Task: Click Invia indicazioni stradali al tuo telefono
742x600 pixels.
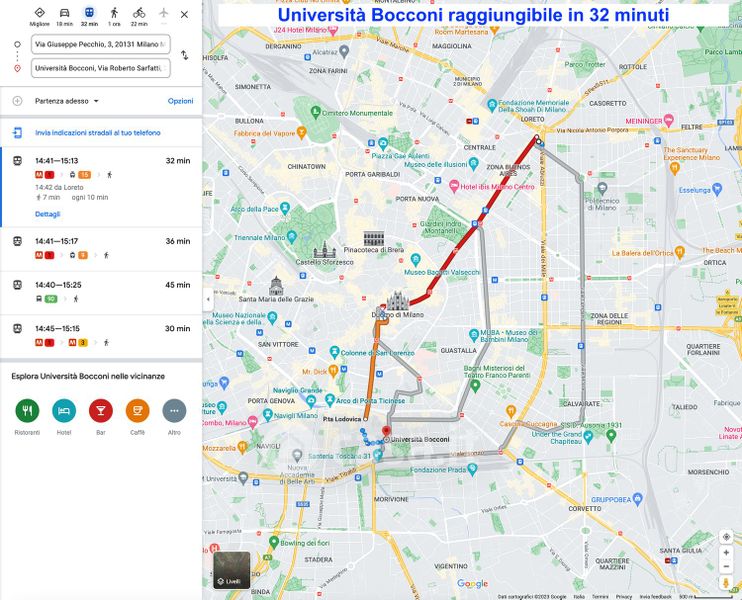Action: (x=98, y=132)
